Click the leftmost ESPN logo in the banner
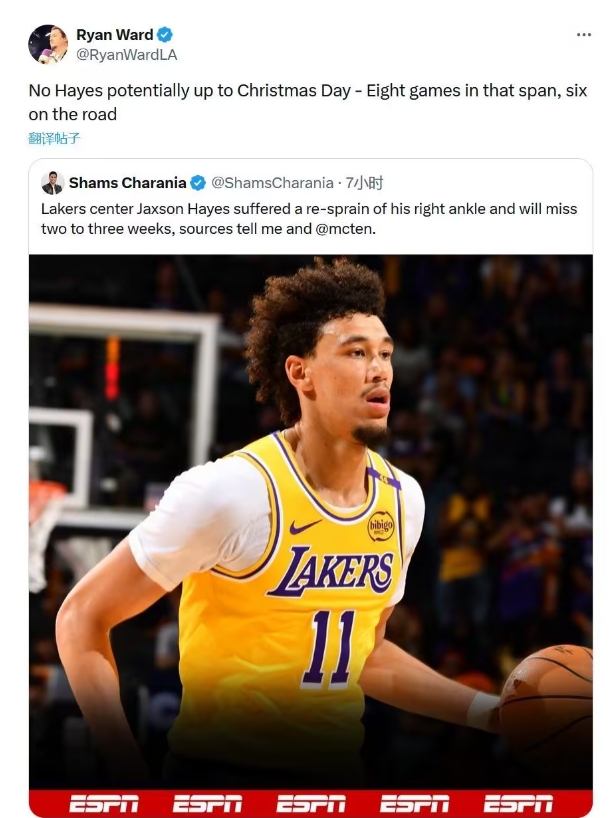This screenshot has height=818, width=613. coord(103,803)
